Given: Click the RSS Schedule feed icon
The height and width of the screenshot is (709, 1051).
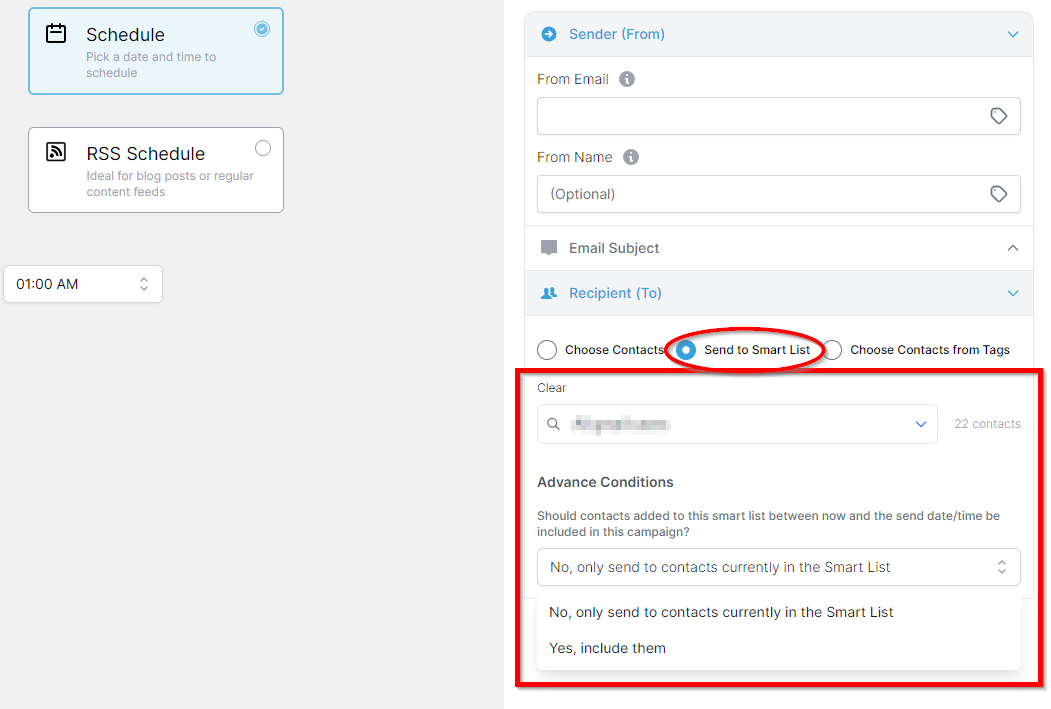Looking at the screenshot, I should (57, 152).
